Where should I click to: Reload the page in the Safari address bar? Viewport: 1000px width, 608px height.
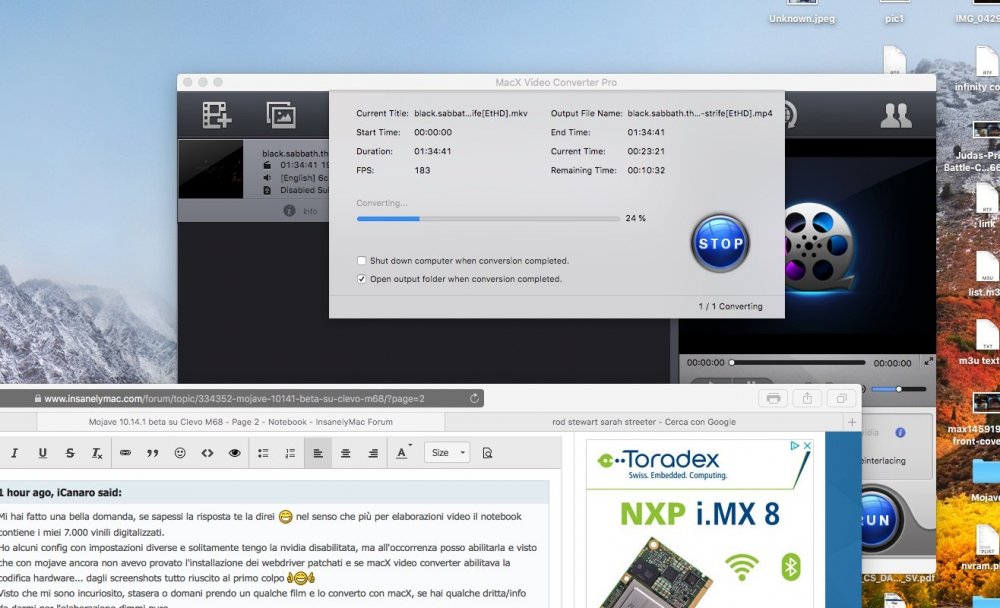click(x=474, y=399)
